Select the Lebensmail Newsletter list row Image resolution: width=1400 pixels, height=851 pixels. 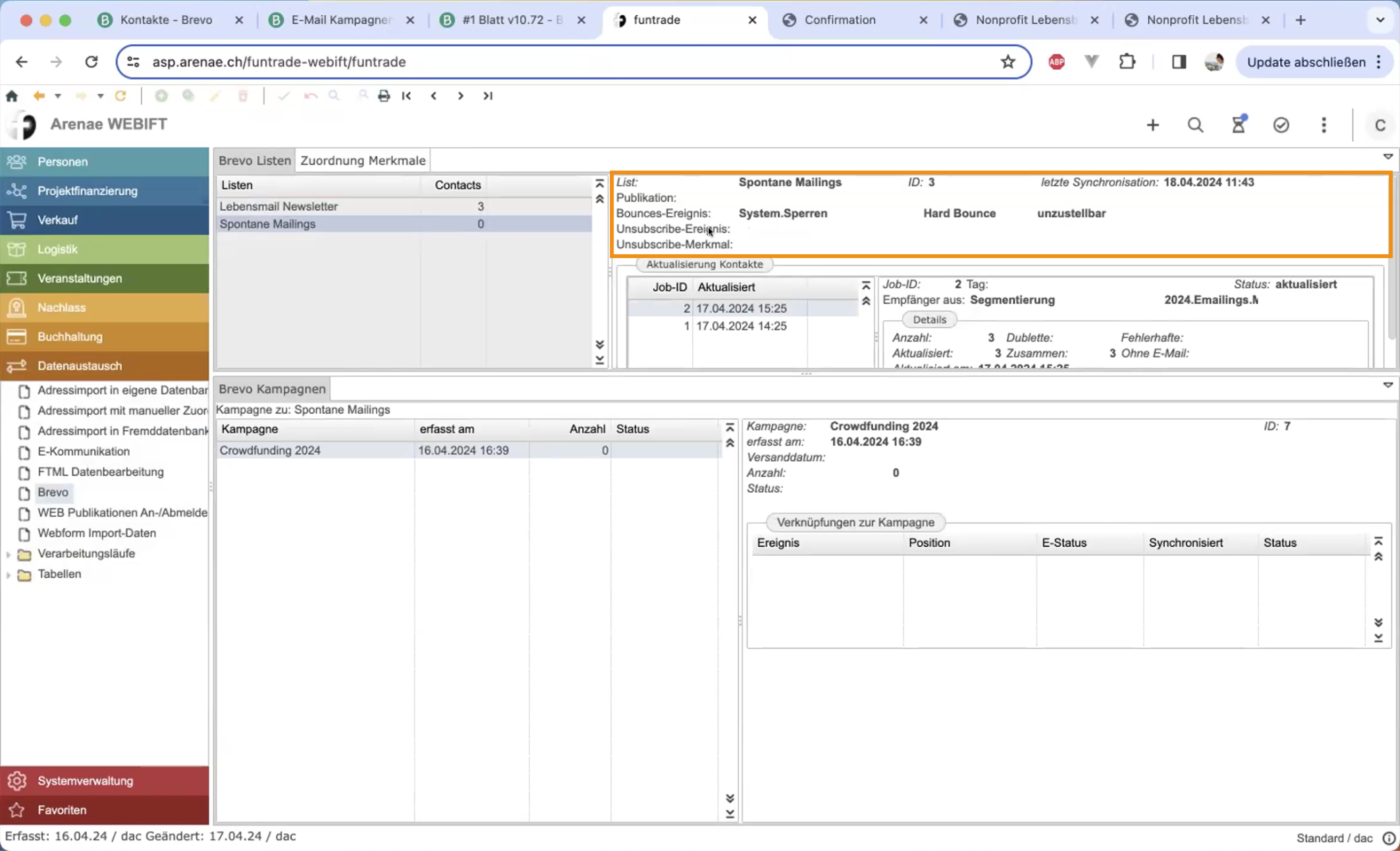[279, 206]
